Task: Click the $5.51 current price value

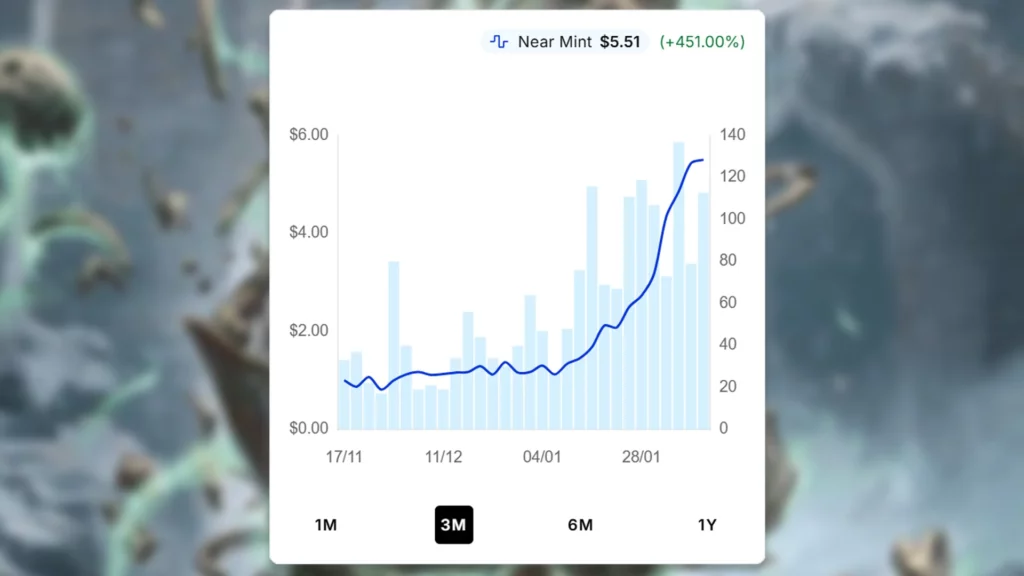Action: pyautogui.click(x=620, y=42)
